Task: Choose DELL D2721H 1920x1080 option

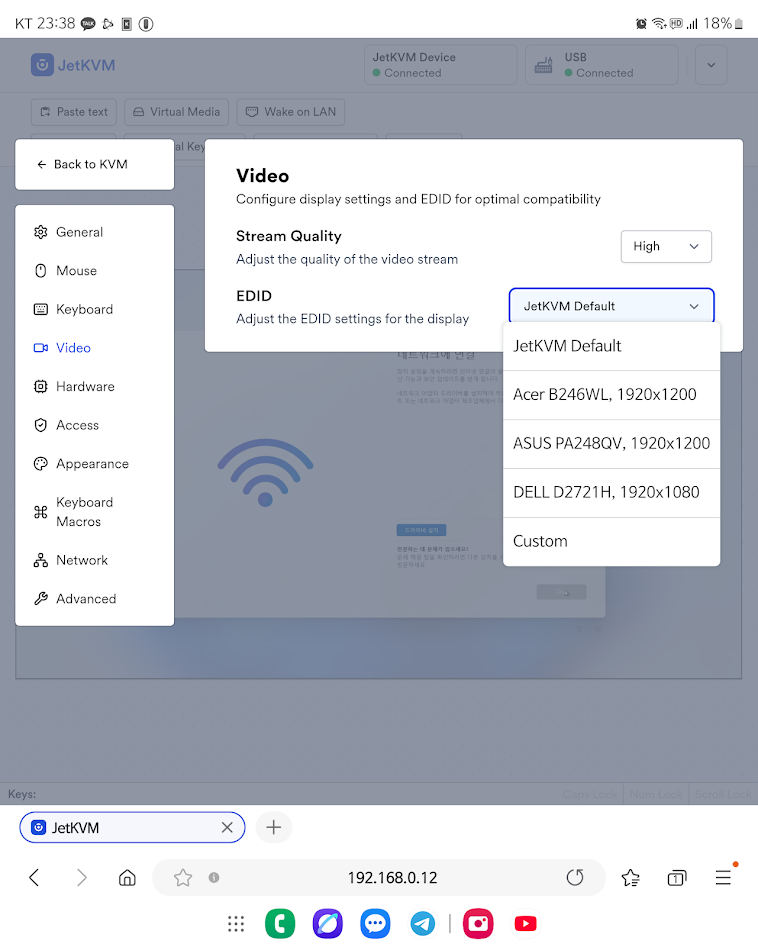Action: [611, 493]
